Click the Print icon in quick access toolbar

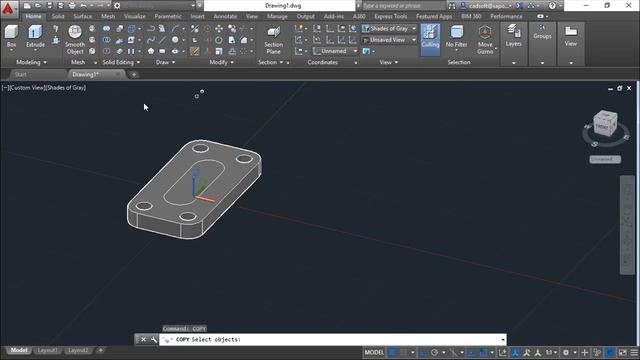(72, 6)
